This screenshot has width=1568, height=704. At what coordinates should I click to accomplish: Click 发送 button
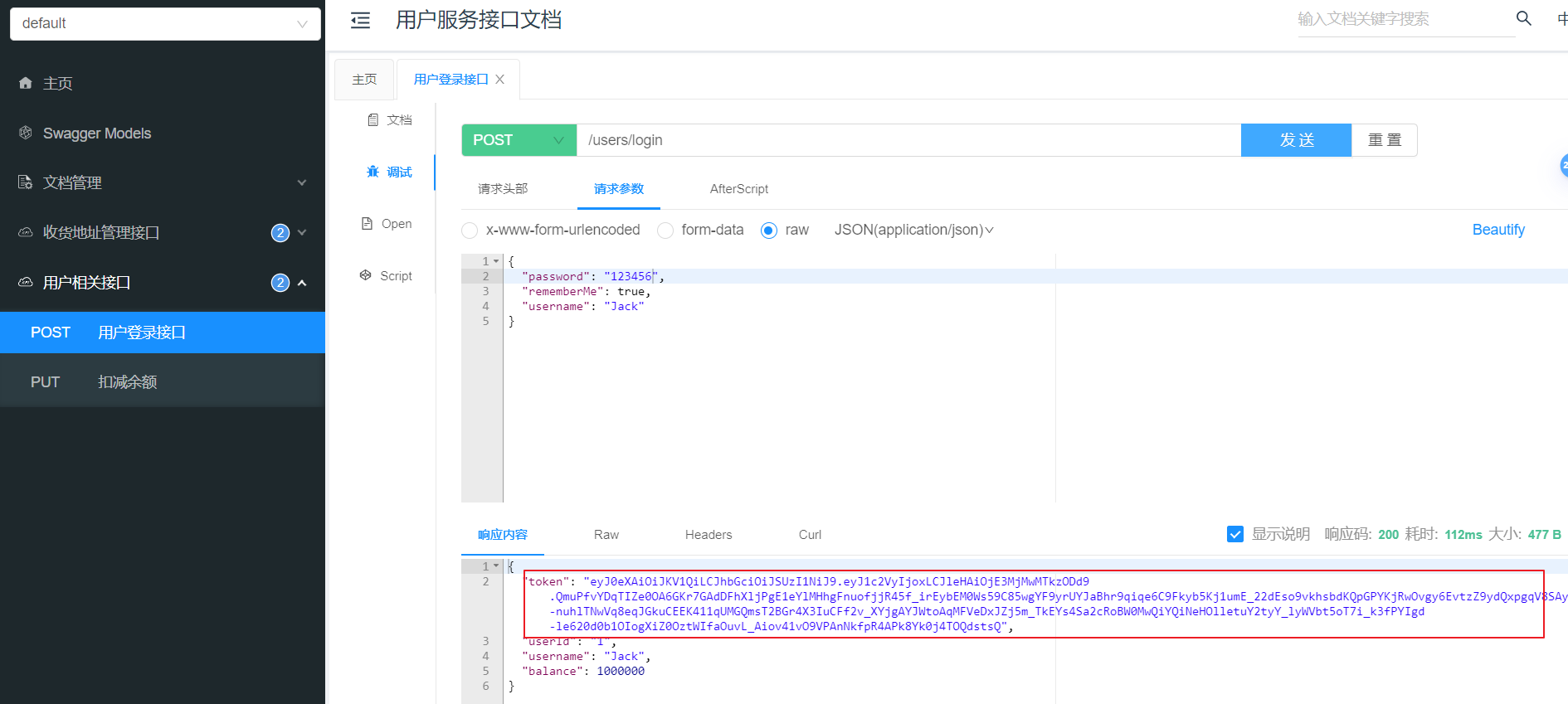[x=1297, y=140]
